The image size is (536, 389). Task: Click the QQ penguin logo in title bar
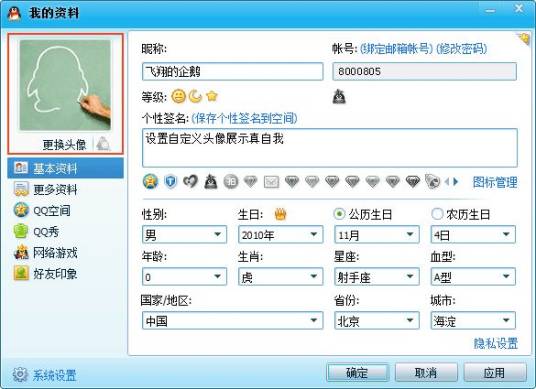pyautogui.click(x=14, y=13)
